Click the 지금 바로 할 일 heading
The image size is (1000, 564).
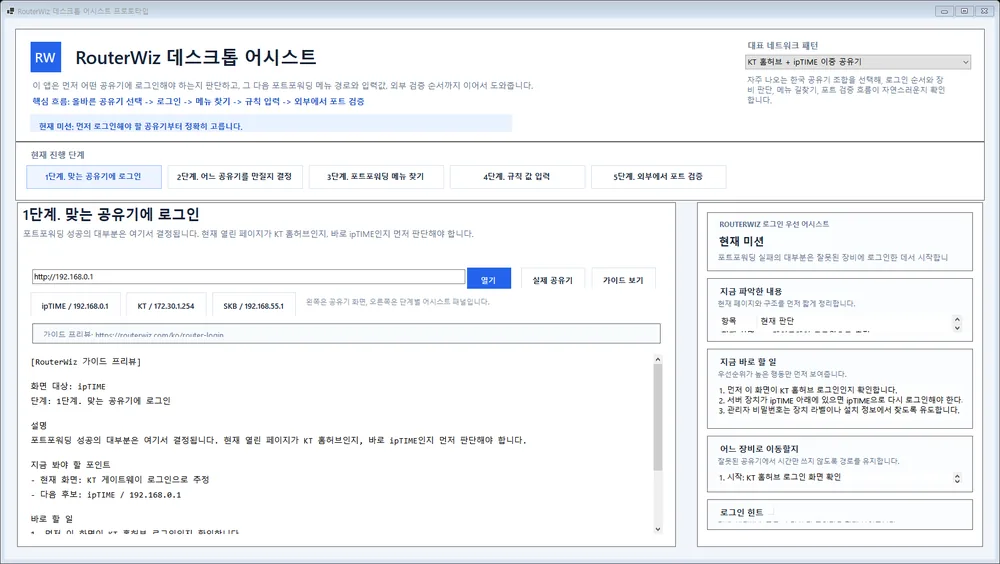coord(747,362)
